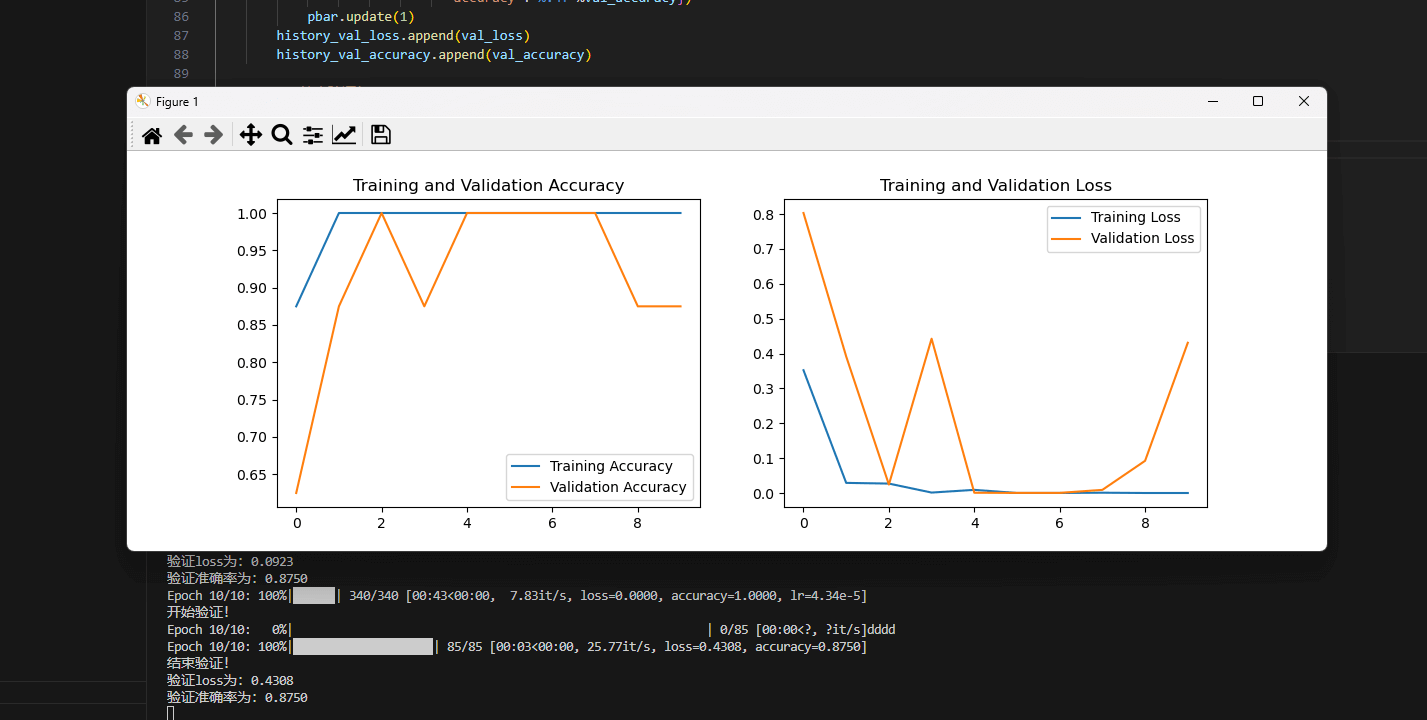Click the history_val_loss.append code line
1427x720 pixels.
pos(403,36)
